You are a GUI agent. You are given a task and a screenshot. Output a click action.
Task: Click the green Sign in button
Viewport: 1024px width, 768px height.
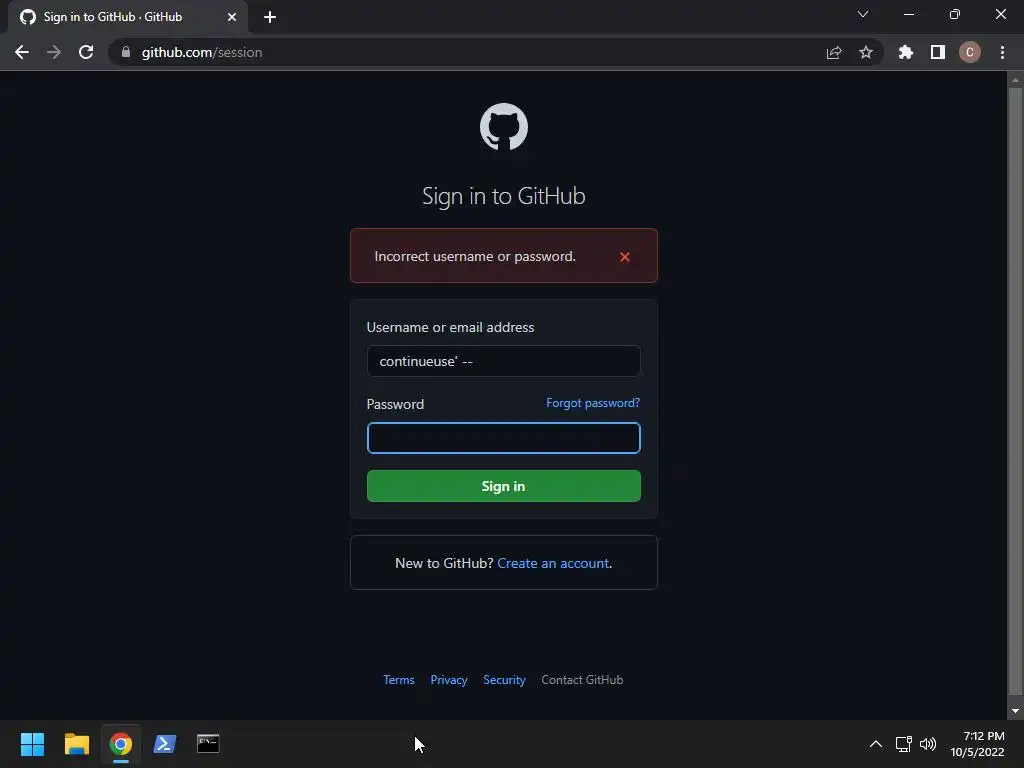504,487
